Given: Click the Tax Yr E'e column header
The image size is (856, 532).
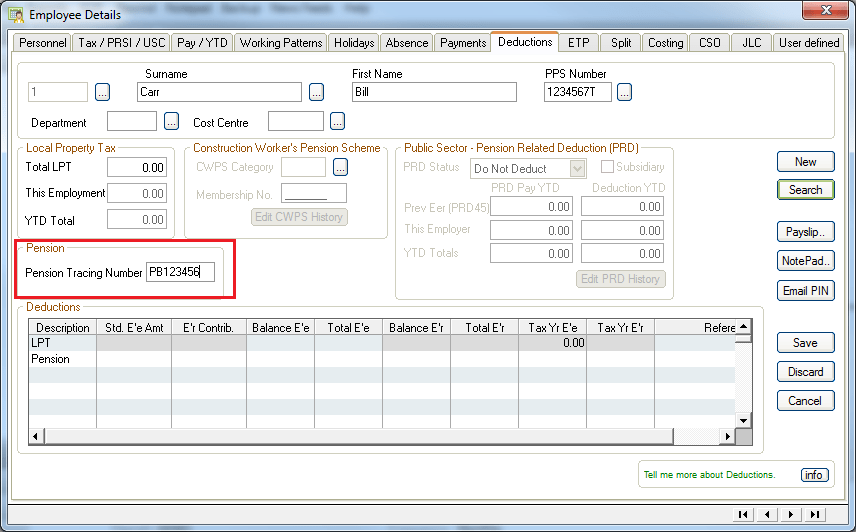Looking at the screenshot, I should [x=552, y=327].
